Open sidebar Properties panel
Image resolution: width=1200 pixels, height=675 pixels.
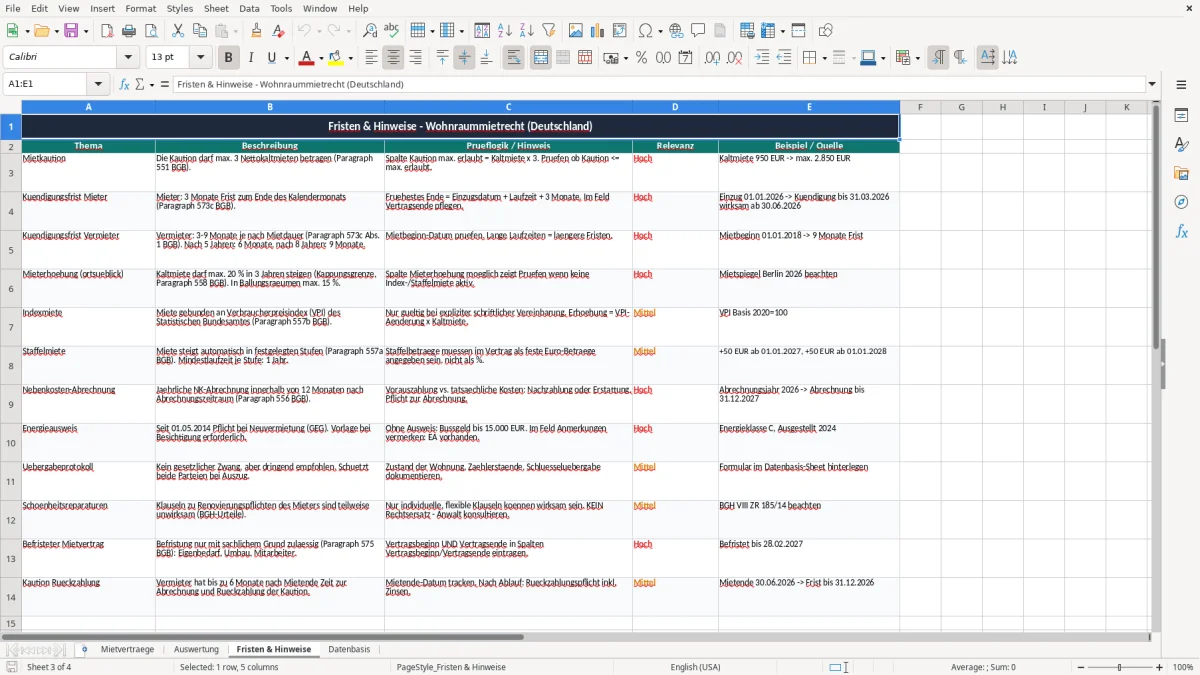tap(1181, 116)
